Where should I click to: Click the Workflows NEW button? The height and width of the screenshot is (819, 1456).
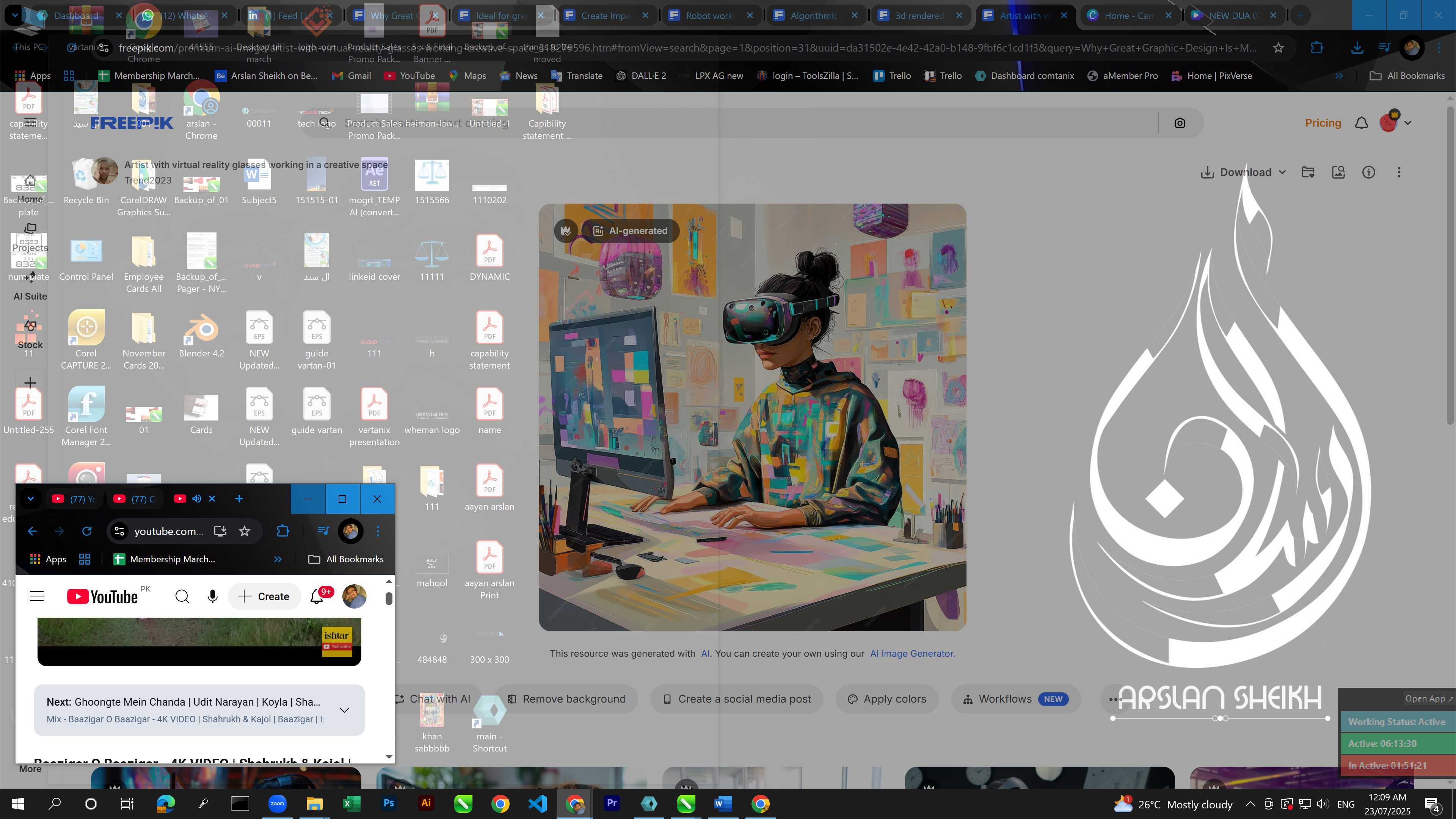click(x=1016, y=699)
